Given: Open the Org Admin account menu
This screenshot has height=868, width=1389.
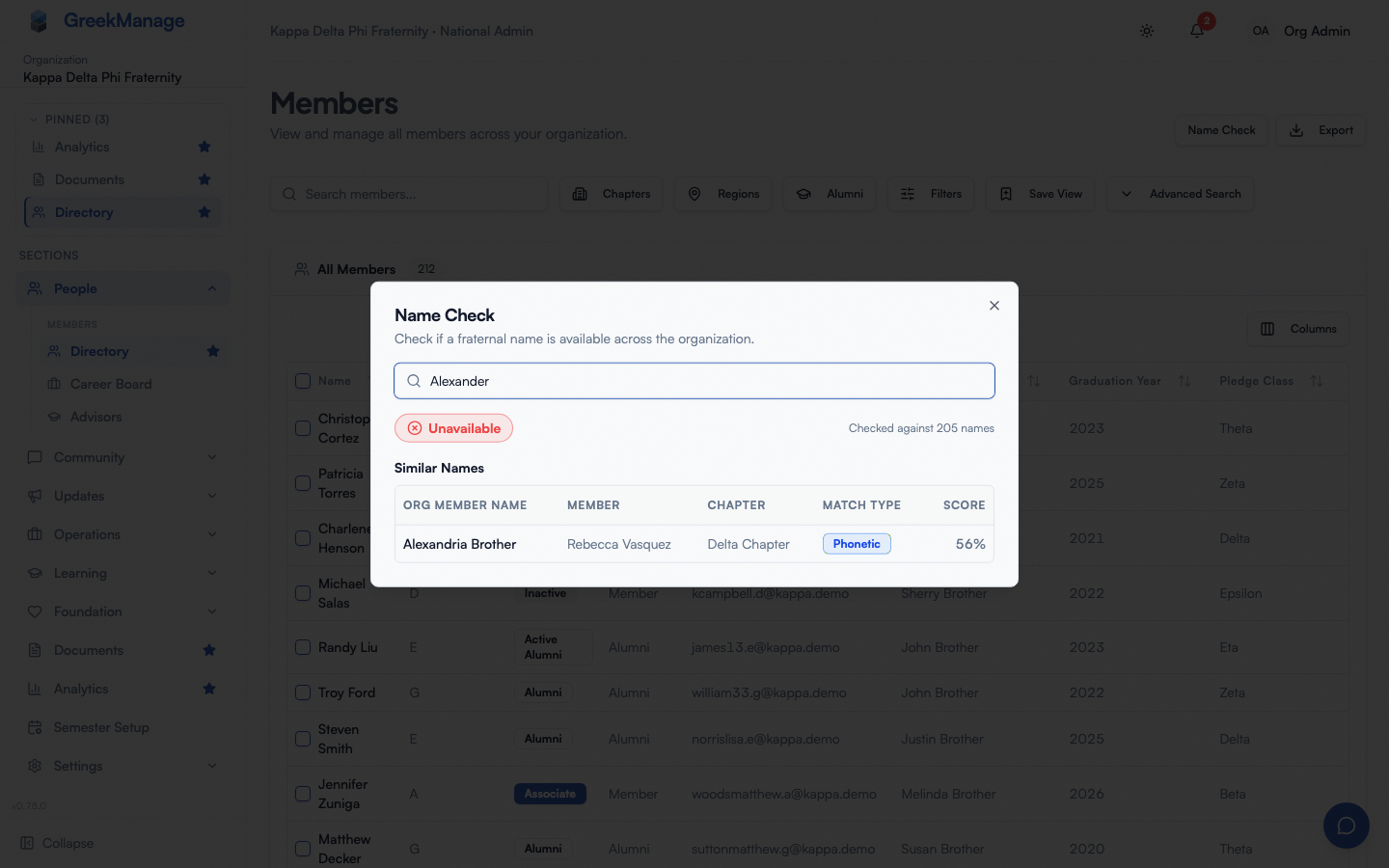Looking at the screenshot, I should (1301, 31).
